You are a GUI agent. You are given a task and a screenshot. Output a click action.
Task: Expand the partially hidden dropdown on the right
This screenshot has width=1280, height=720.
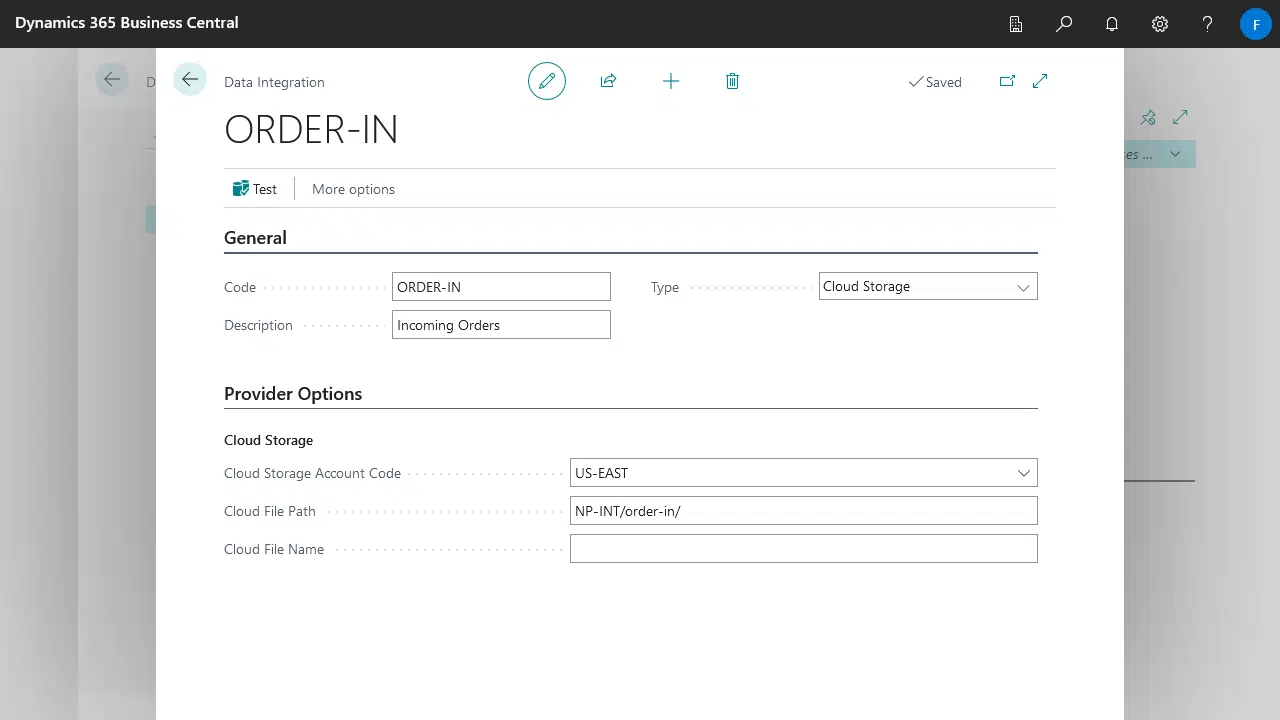(1174, 153)
